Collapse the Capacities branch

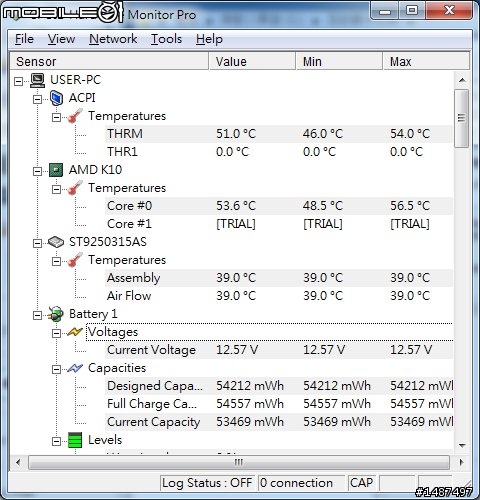point(57,369)
